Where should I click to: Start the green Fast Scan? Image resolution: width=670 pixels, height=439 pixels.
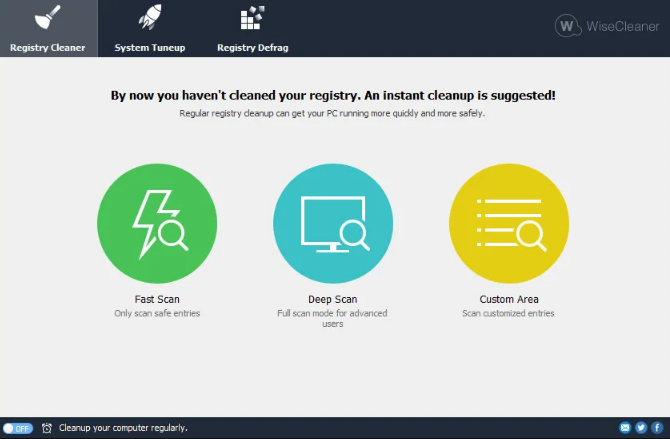(x=157, y=224)
